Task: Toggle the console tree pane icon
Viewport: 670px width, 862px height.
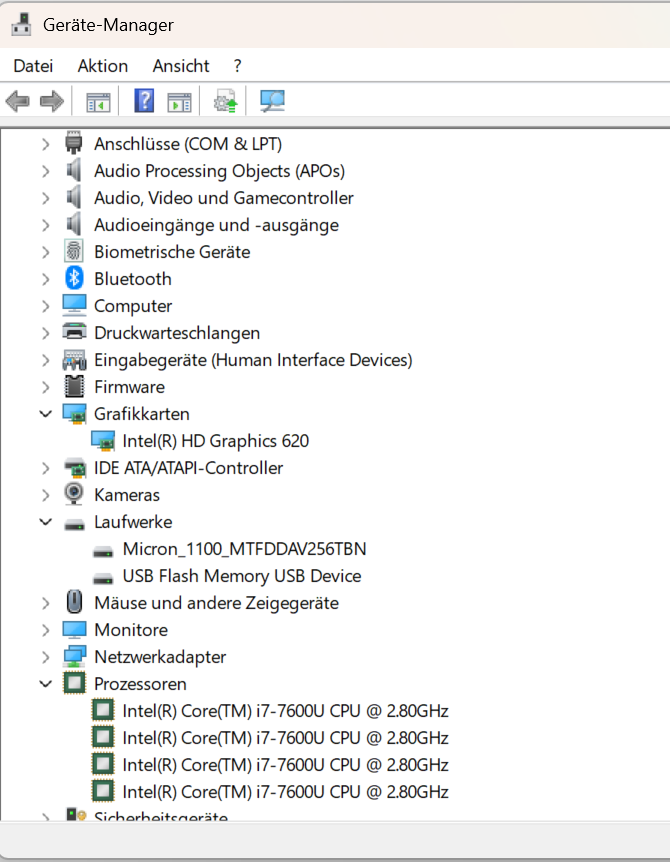Action: tap(98, 102)
